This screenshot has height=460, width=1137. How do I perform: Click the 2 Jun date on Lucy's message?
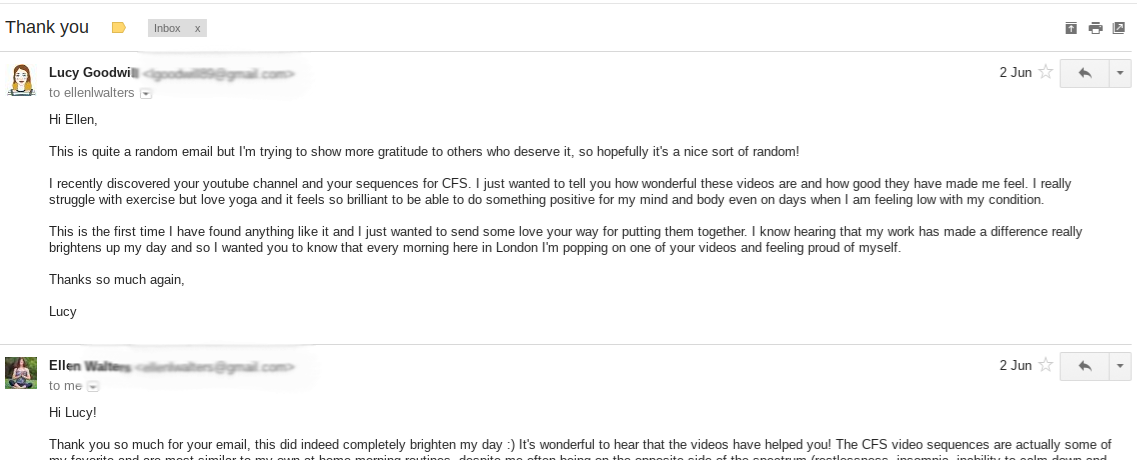(x=1015, y=72)
